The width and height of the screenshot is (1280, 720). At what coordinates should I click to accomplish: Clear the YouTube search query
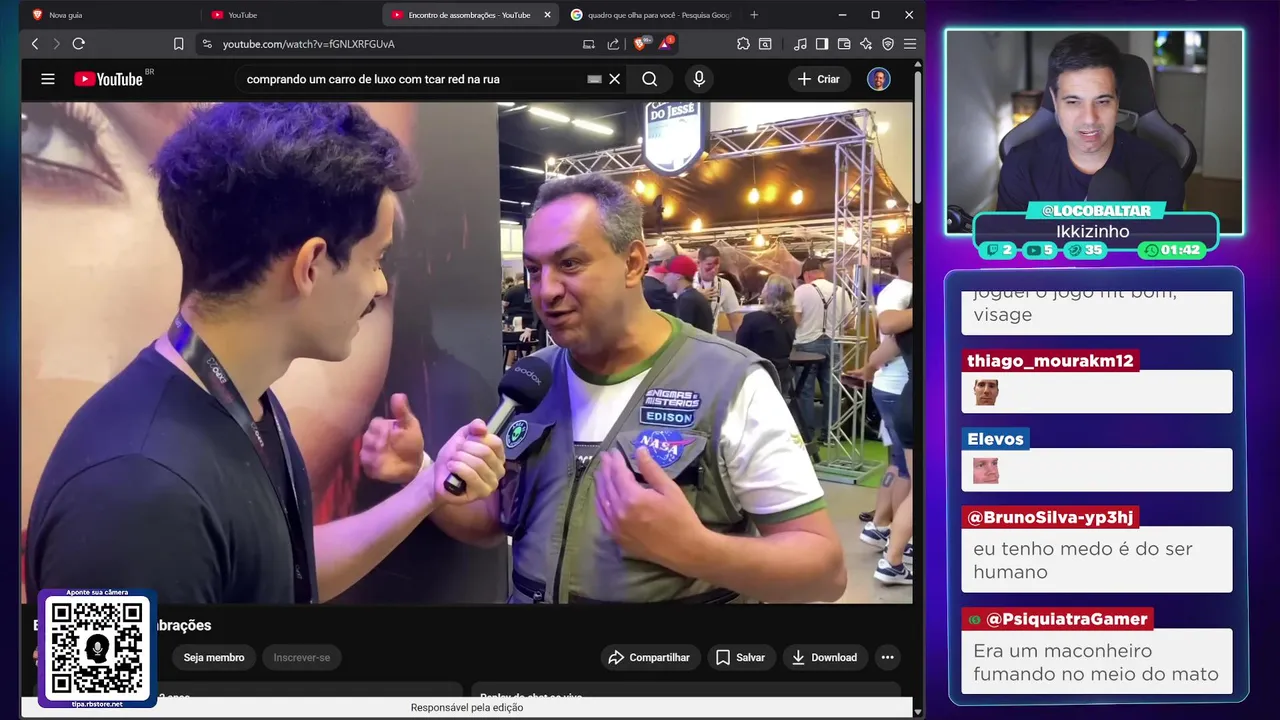(x=615, y=79)
